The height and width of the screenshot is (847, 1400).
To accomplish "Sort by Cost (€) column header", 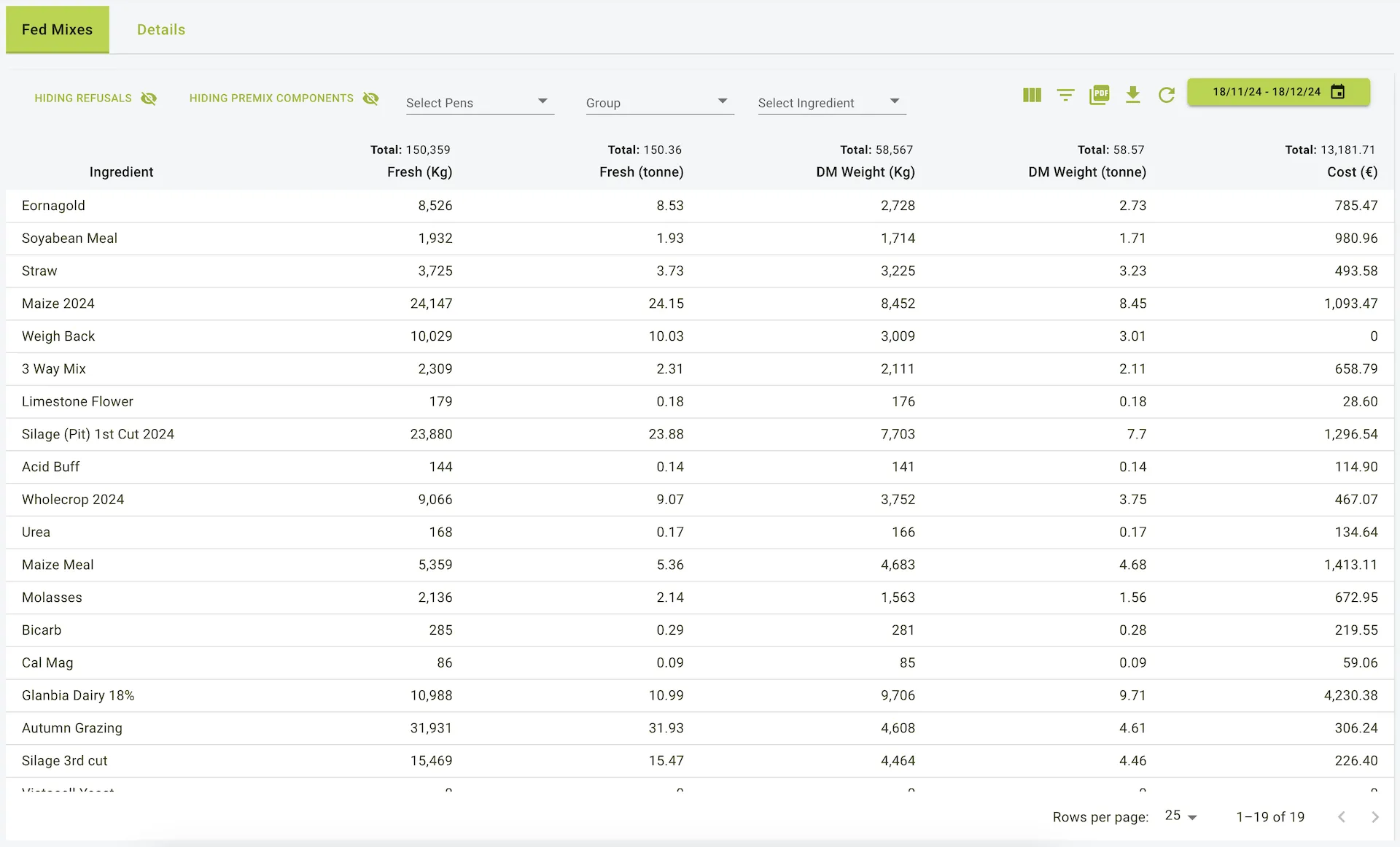I will [1352, 172].
